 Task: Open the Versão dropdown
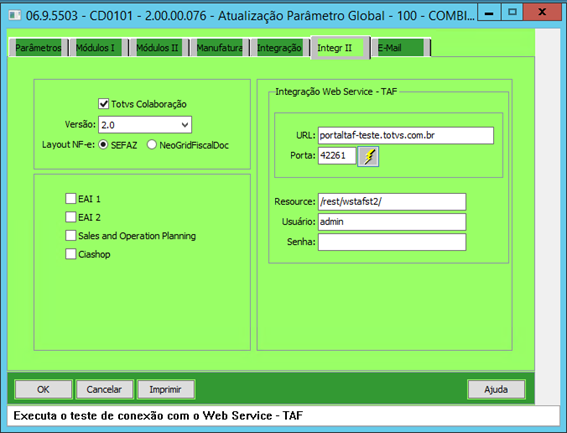pos(145,125)
